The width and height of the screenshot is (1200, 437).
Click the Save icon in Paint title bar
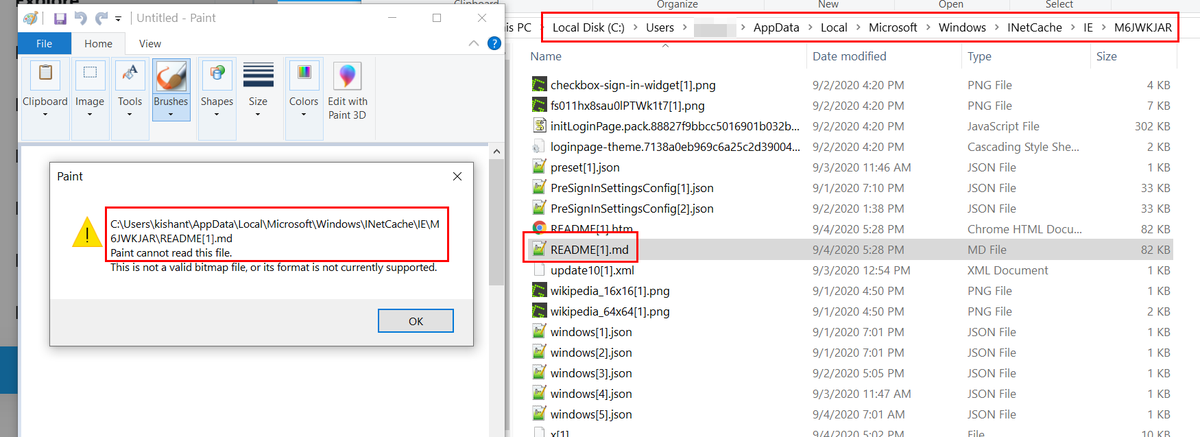[x=60, y=19]
